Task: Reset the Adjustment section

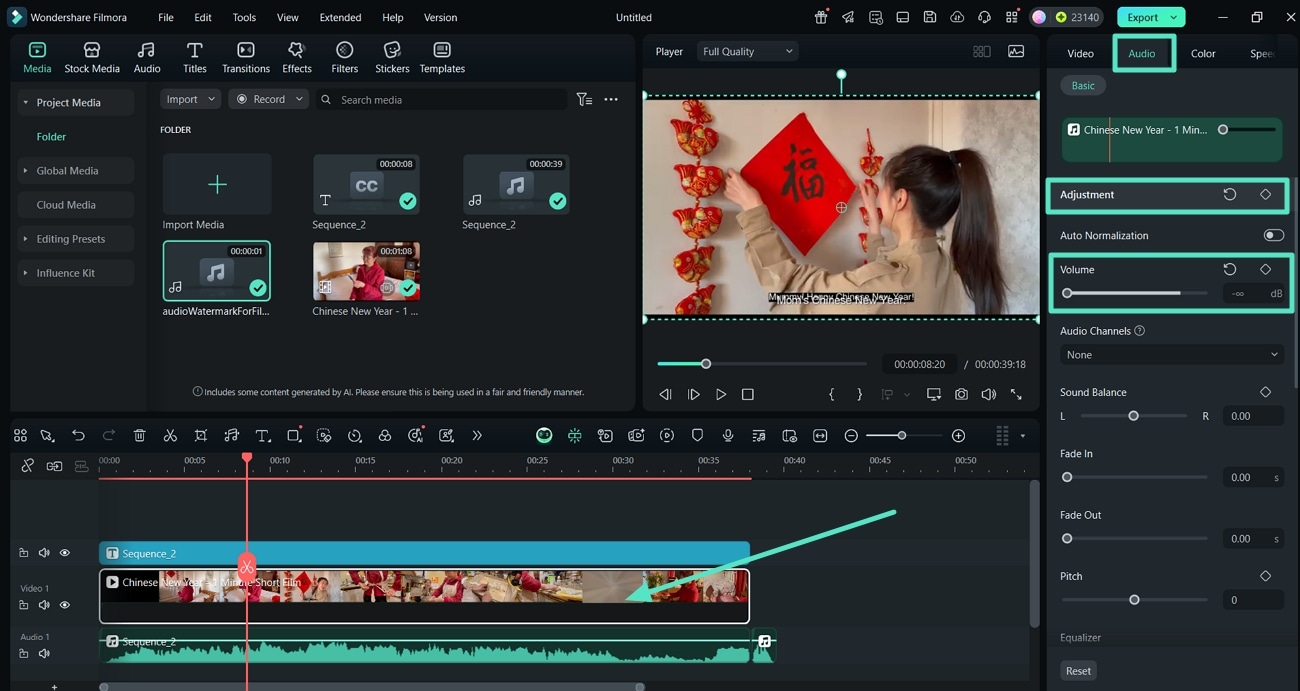Action: coord(1230,195)
